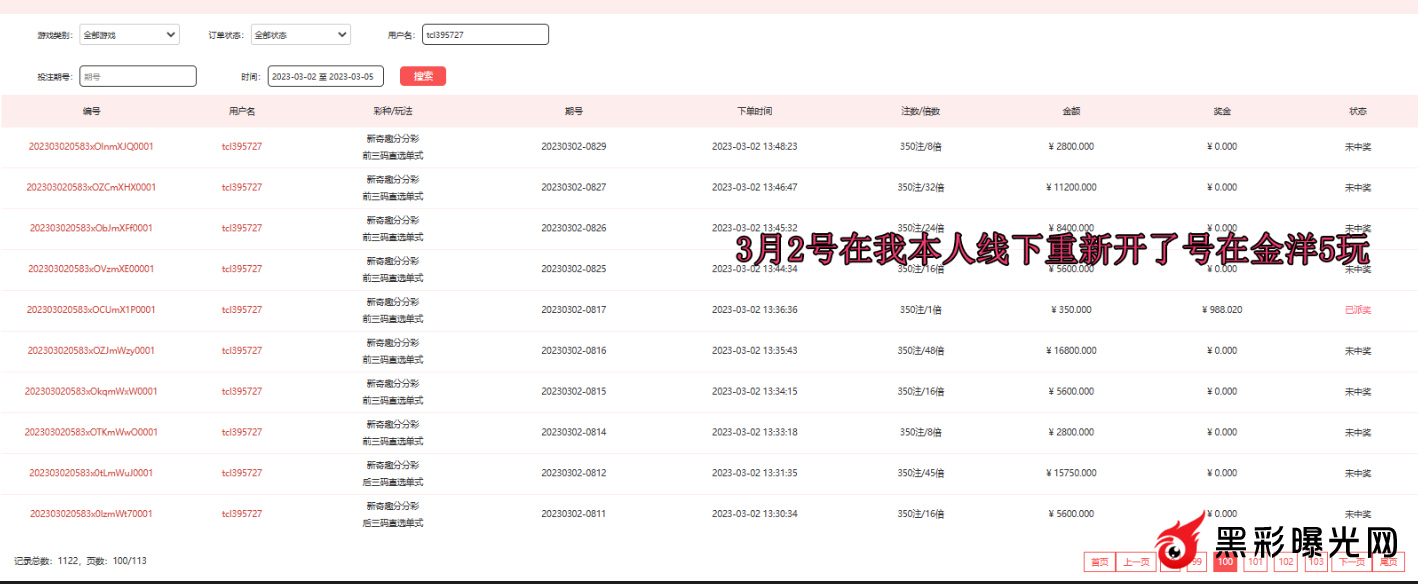
Task: Open the 游戏类别 dropdown
Action: coord(128,35)
